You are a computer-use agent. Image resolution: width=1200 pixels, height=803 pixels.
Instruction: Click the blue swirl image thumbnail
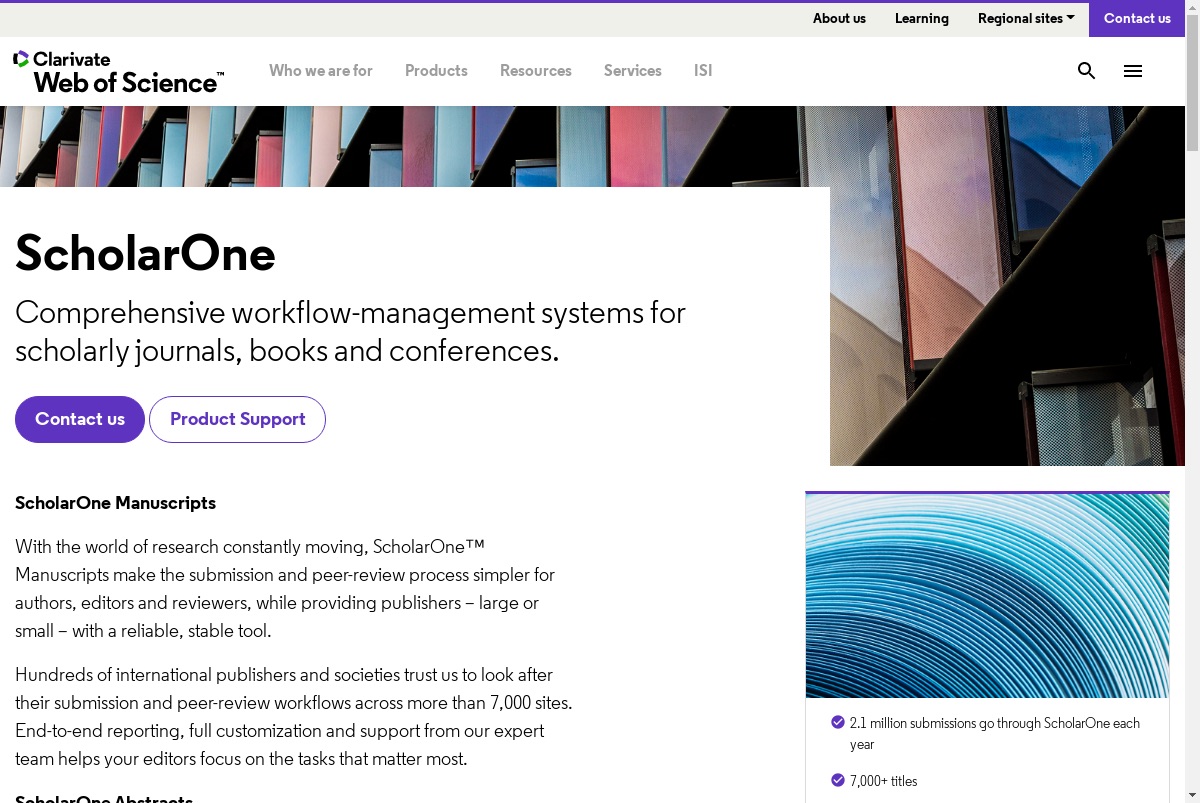click(987, 596)
